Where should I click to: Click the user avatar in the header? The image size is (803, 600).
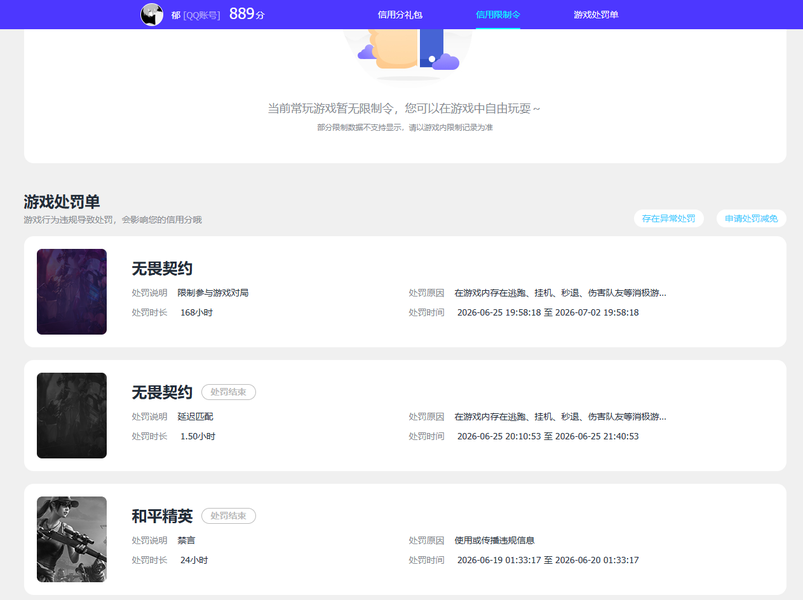pyautogui.click(x=152, y=14)
